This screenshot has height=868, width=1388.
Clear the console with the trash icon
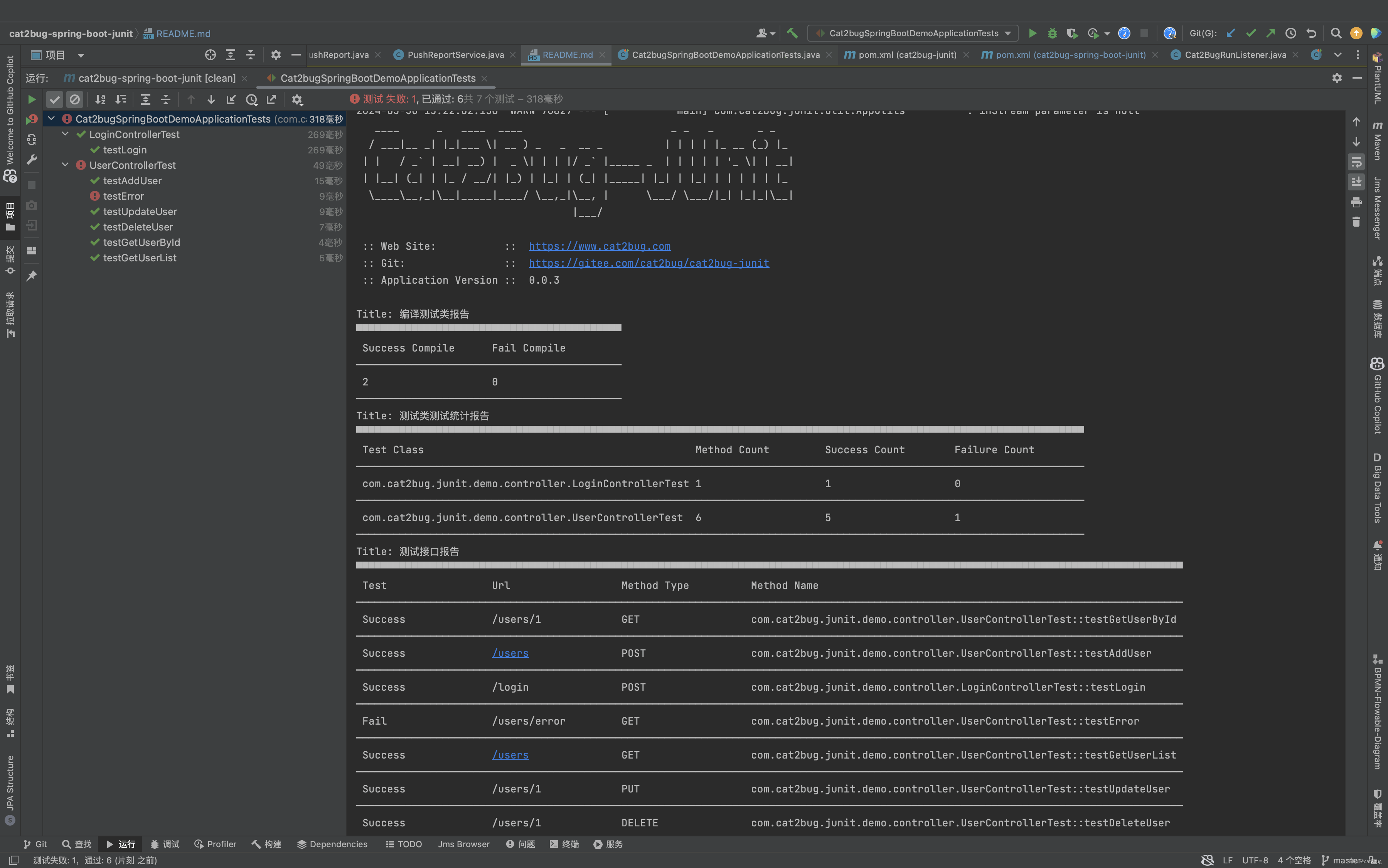coord(1356,222)
